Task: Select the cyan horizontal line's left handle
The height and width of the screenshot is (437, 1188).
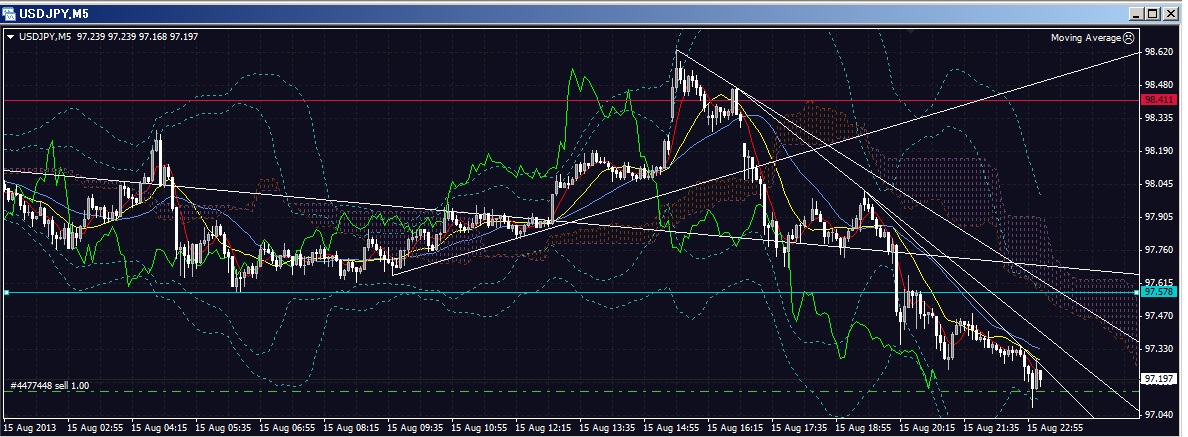Action: click(x=7, y=292)
